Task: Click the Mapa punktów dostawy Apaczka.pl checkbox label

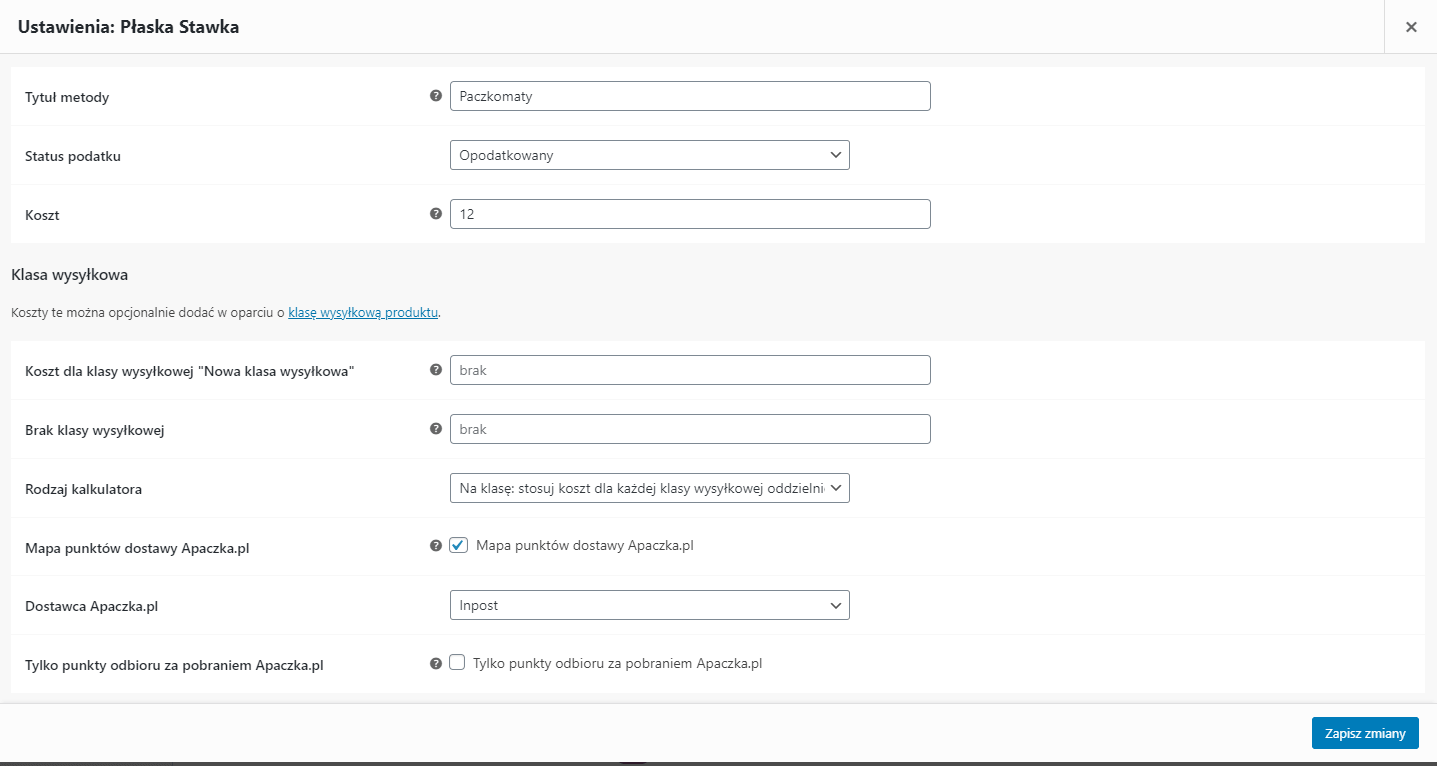Action: [x=585, y=546]
